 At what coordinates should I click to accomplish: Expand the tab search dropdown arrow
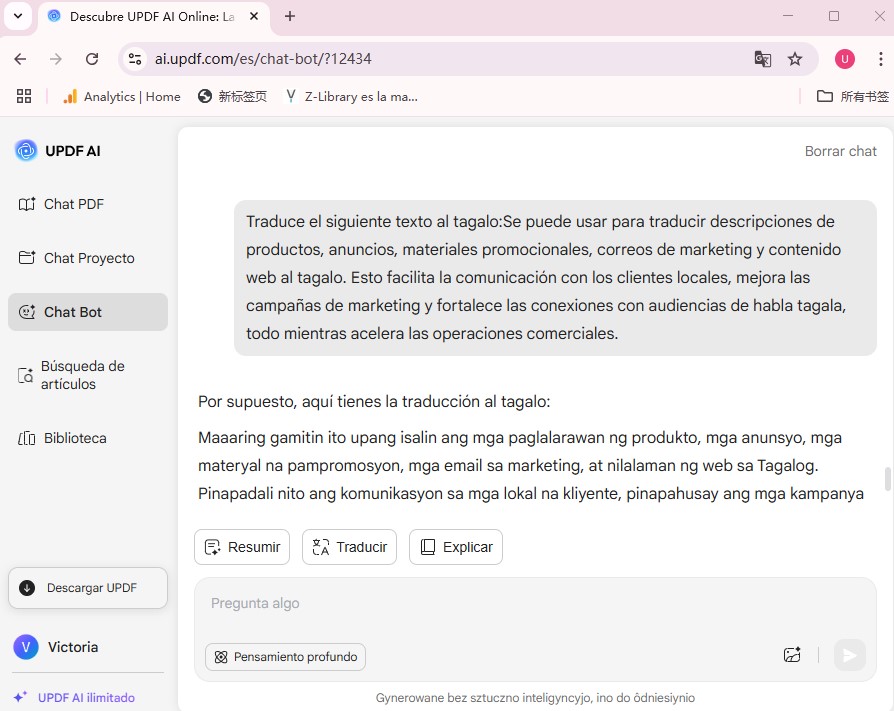tap(18, 16)
